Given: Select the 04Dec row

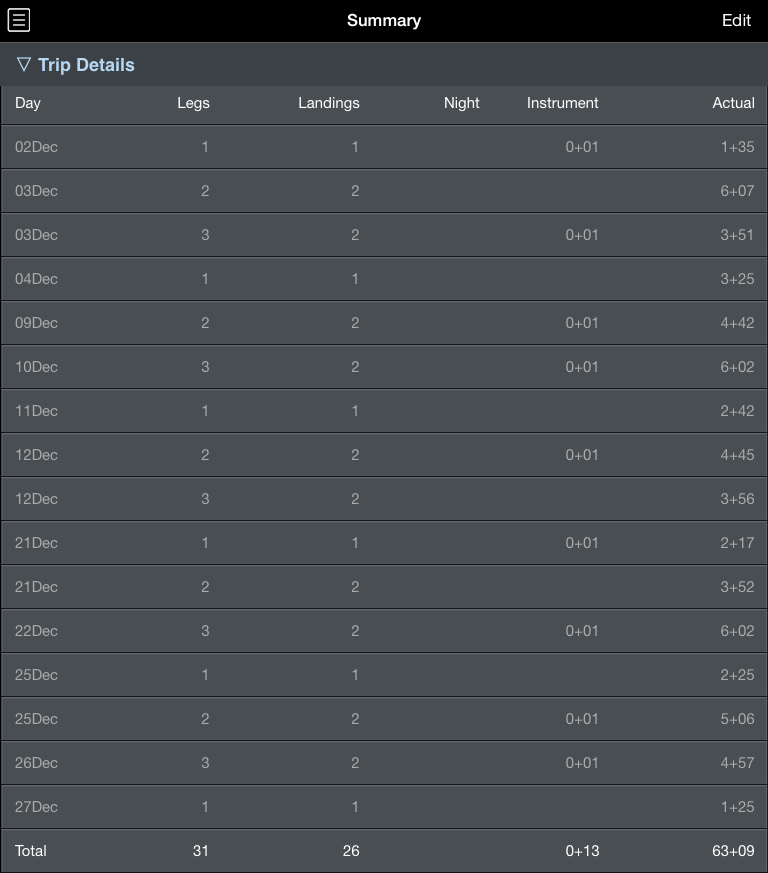Looking at the screenshot, I should (x=384, y=279).
